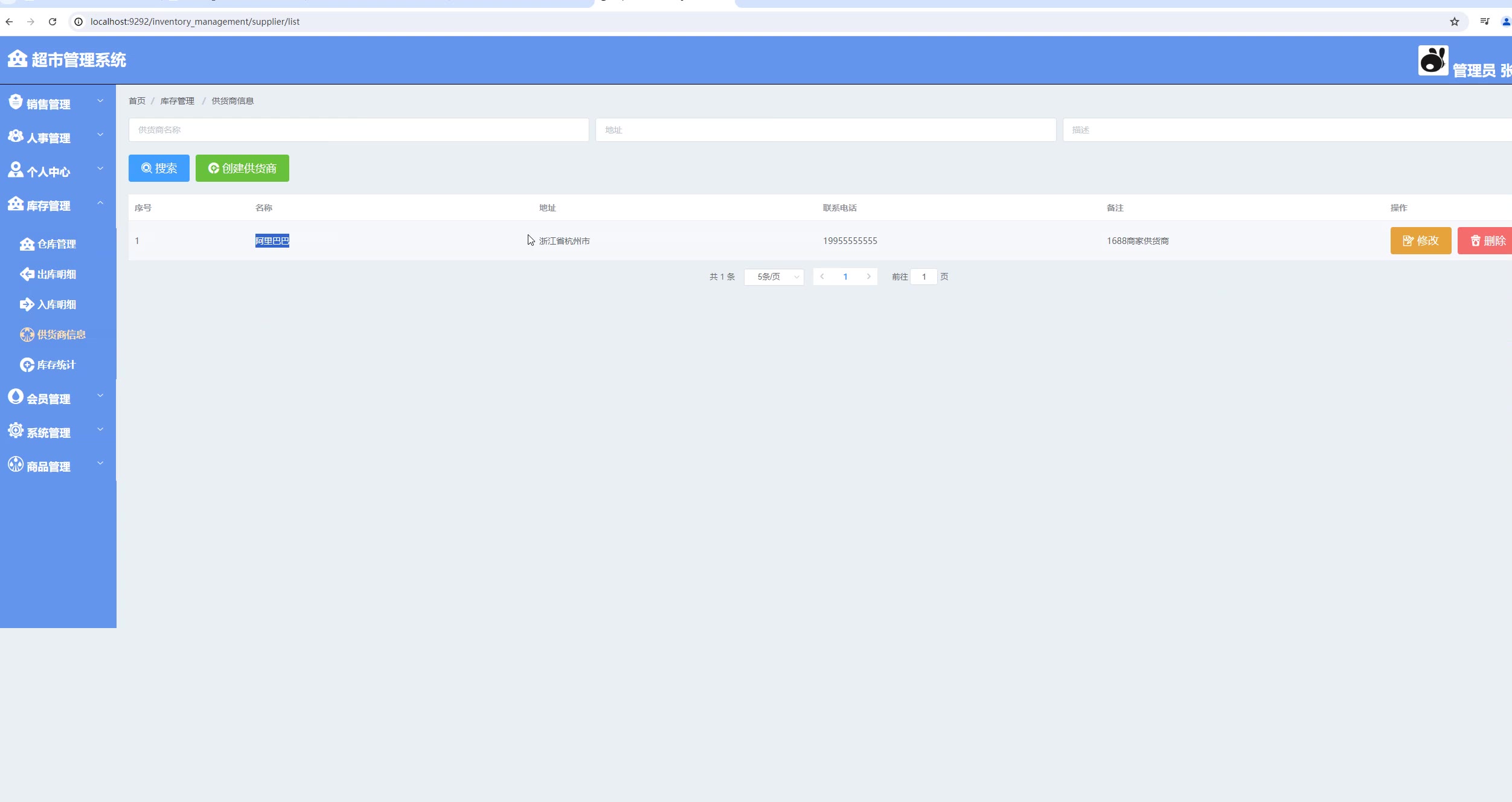Click 库存管理 breadcrumb link
Viewport: 1512px width, 802px height.
pyautogui.click(x=177, y=101)
